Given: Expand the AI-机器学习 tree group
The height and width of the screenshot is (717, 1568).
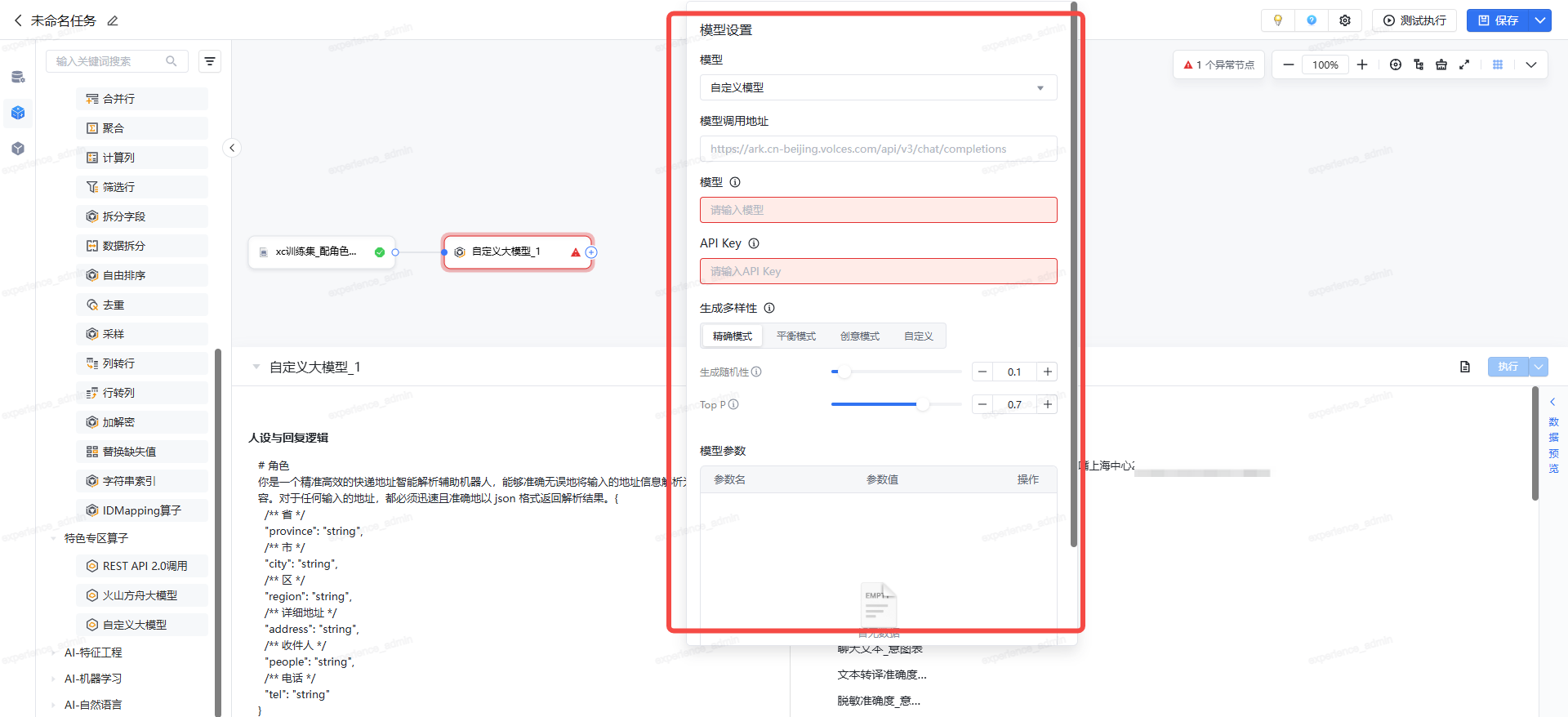Looking at the screenshot, I should pos(53,679).
